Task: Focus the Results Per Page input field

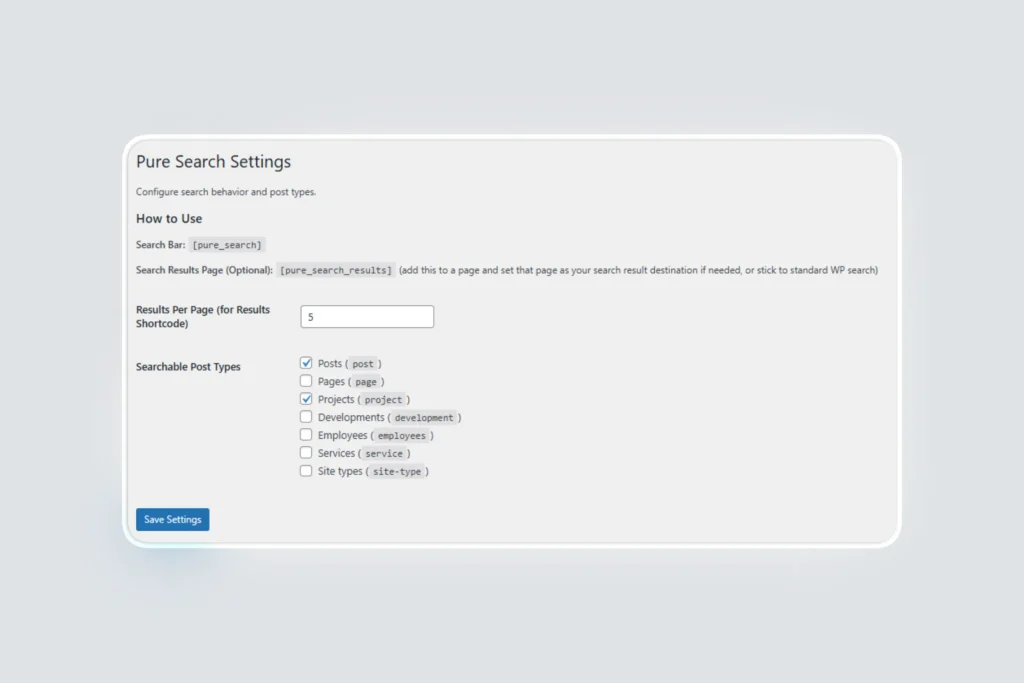Action: [367, 317]
